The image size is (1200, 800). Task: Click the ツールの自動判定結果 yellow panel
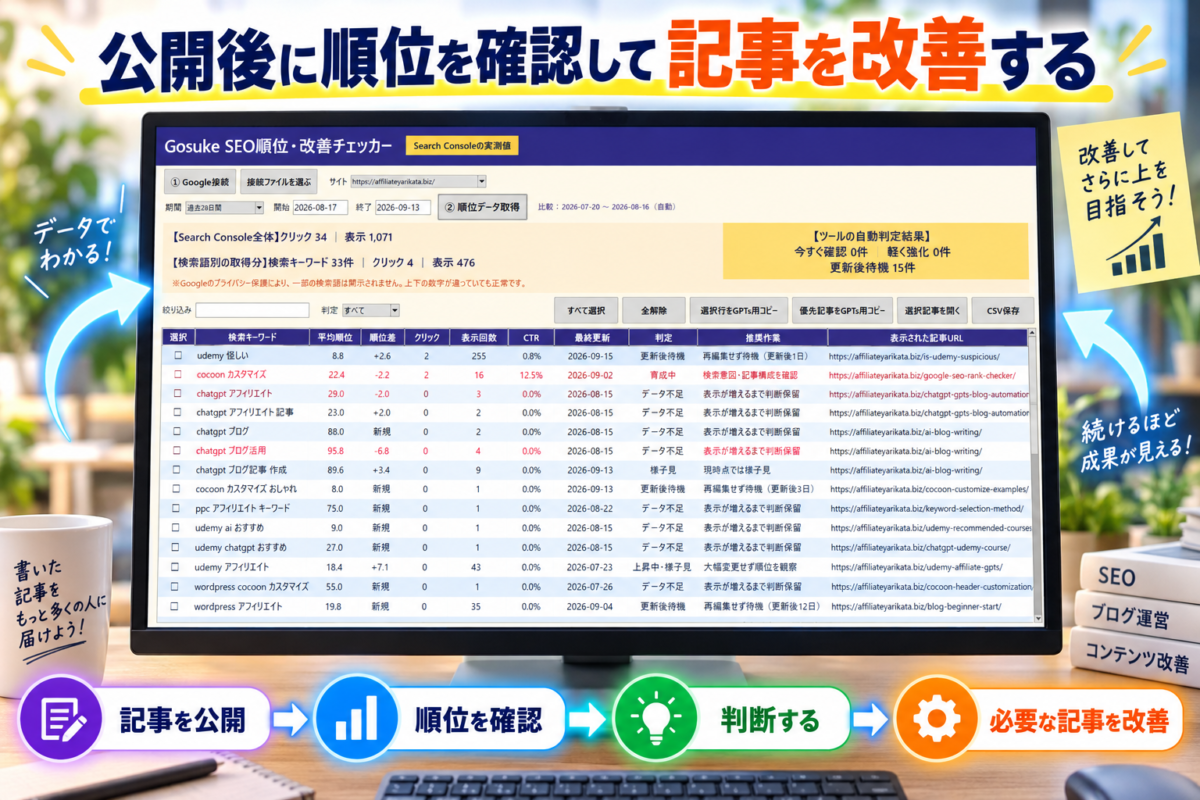coord(876,252)
